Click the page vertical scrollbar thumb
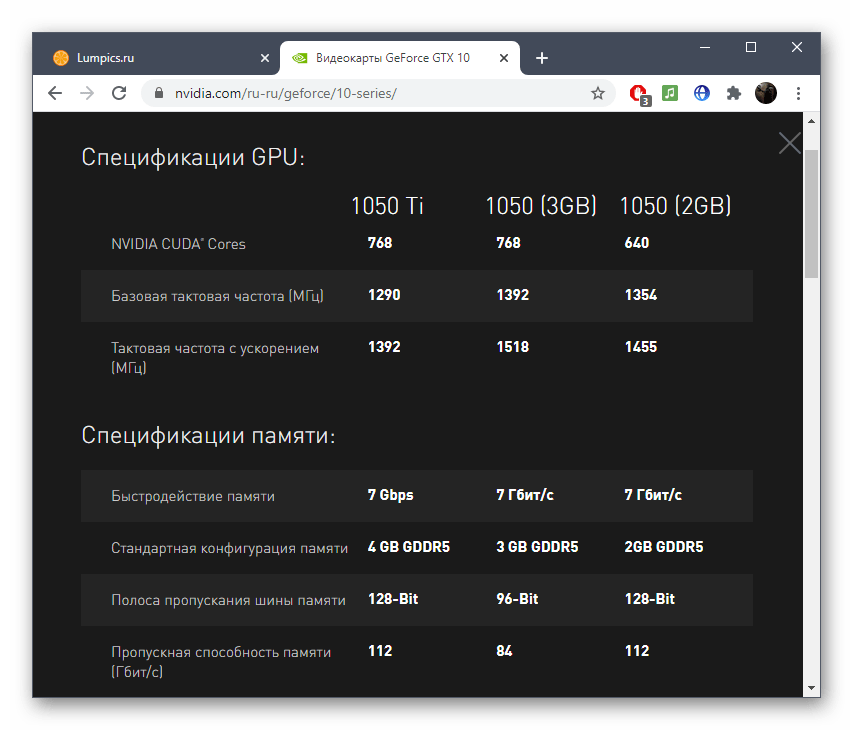Screen dimensions: 853x730 (812, 210)
